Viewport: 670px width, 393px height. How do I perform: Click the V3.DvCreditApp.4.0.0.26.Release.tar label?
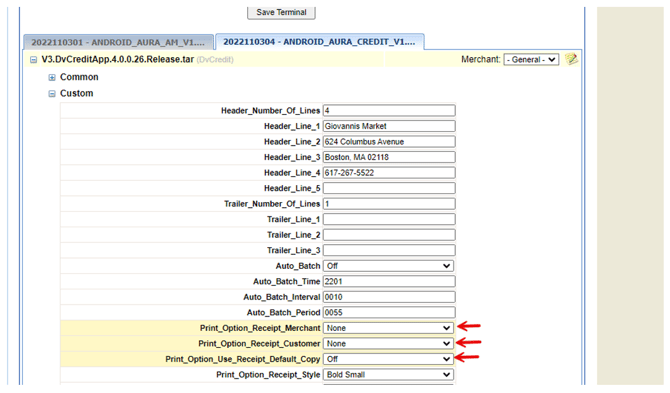[118, 59]
